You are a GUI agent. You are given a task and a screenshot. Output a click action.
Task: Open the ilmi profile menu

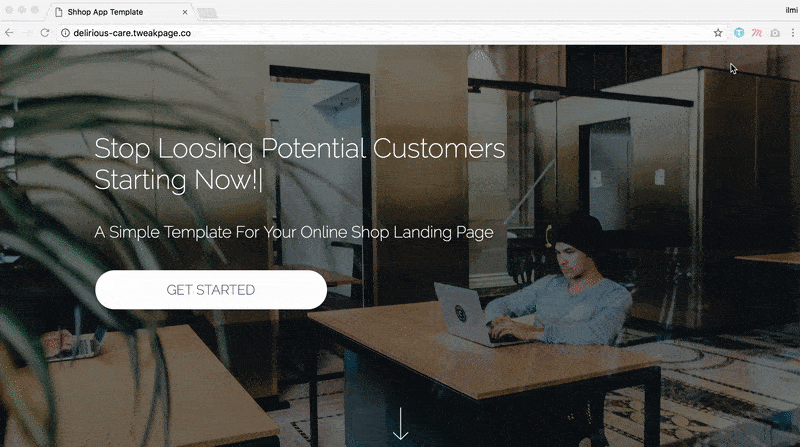click(x=791, y=10)
